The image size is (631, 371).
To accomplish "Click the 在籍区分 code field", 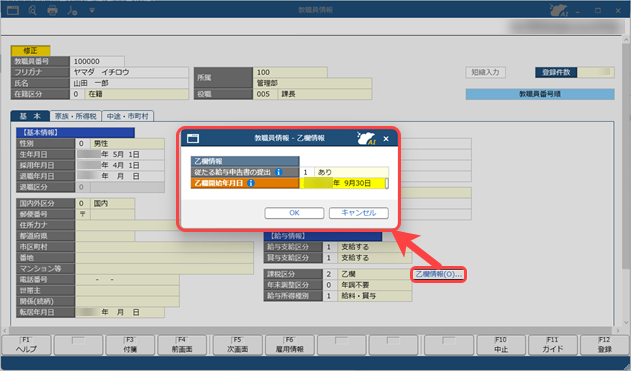I will coord(77,94).
